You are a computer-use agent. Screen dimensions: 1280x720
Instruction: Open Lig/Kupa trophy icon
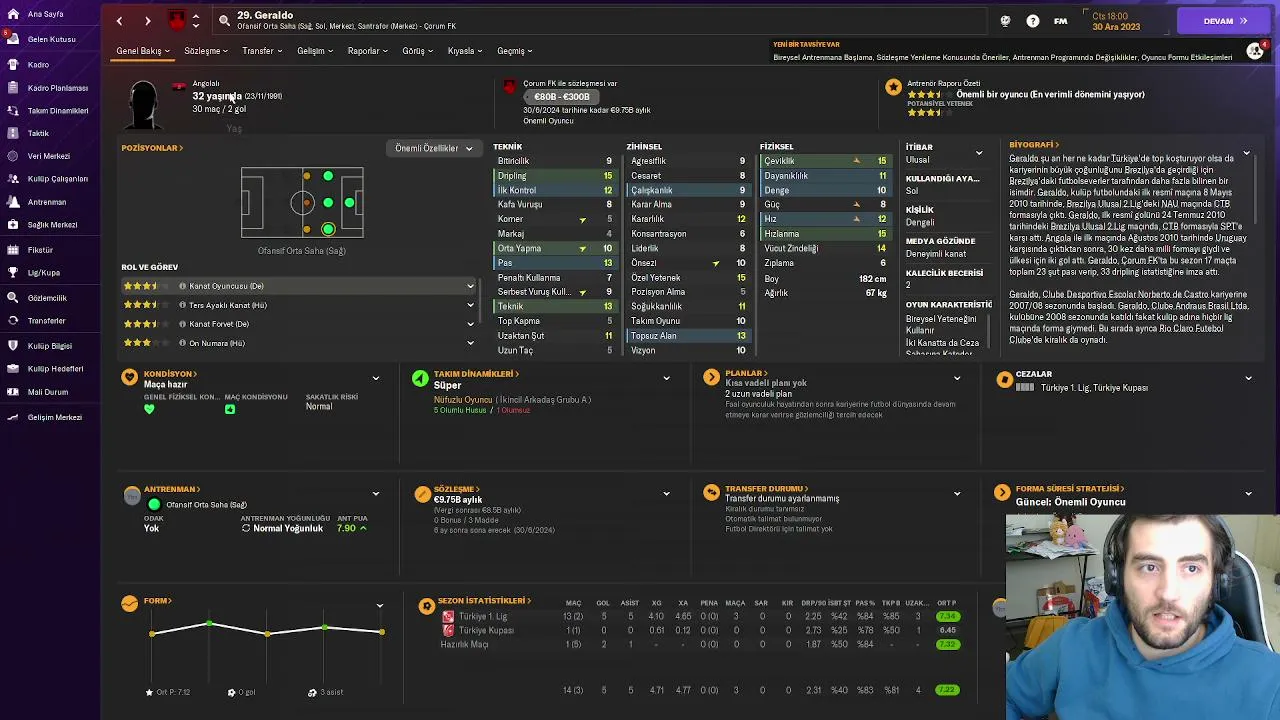tap(12, 272)
